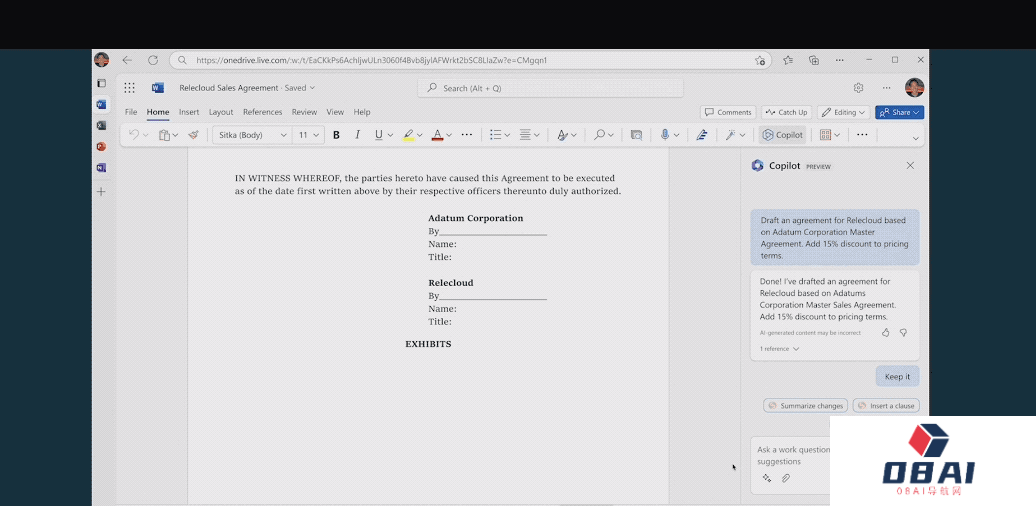Click the Format Painter icon
This screenshot has width=1036, height=506.
click(193, 135)
